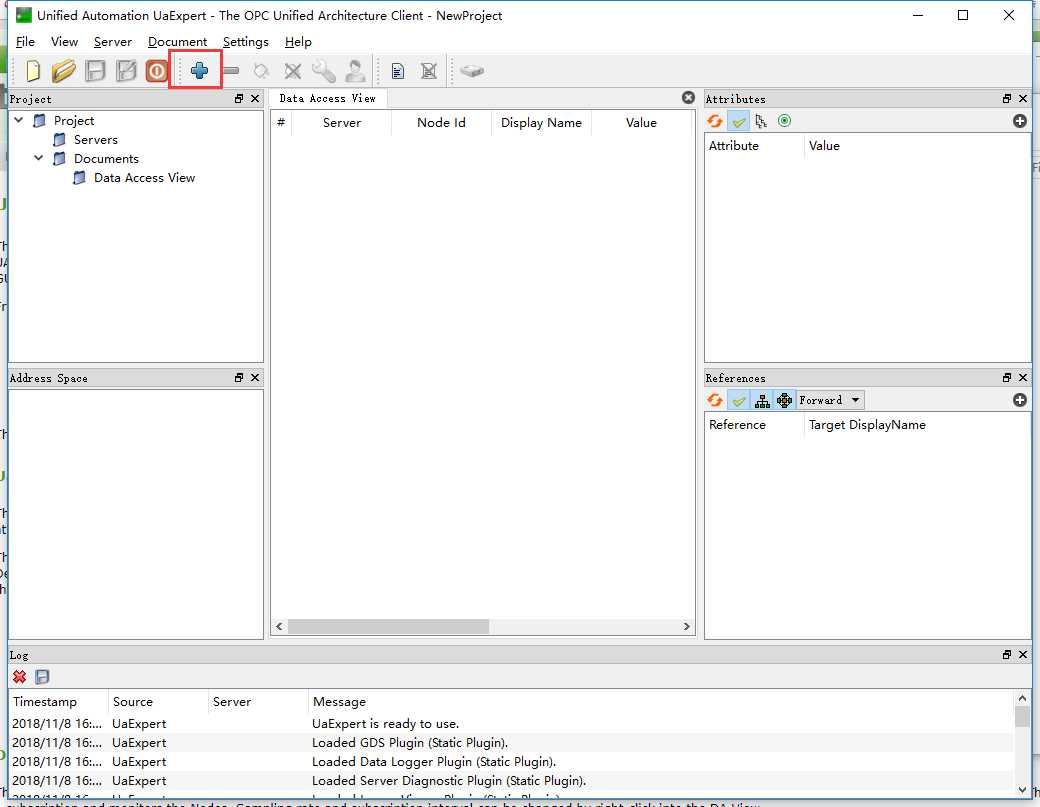Select the Documents folder in the tree
The image size is (1040, 807).
pyautogui.click(x=106, y=158)
